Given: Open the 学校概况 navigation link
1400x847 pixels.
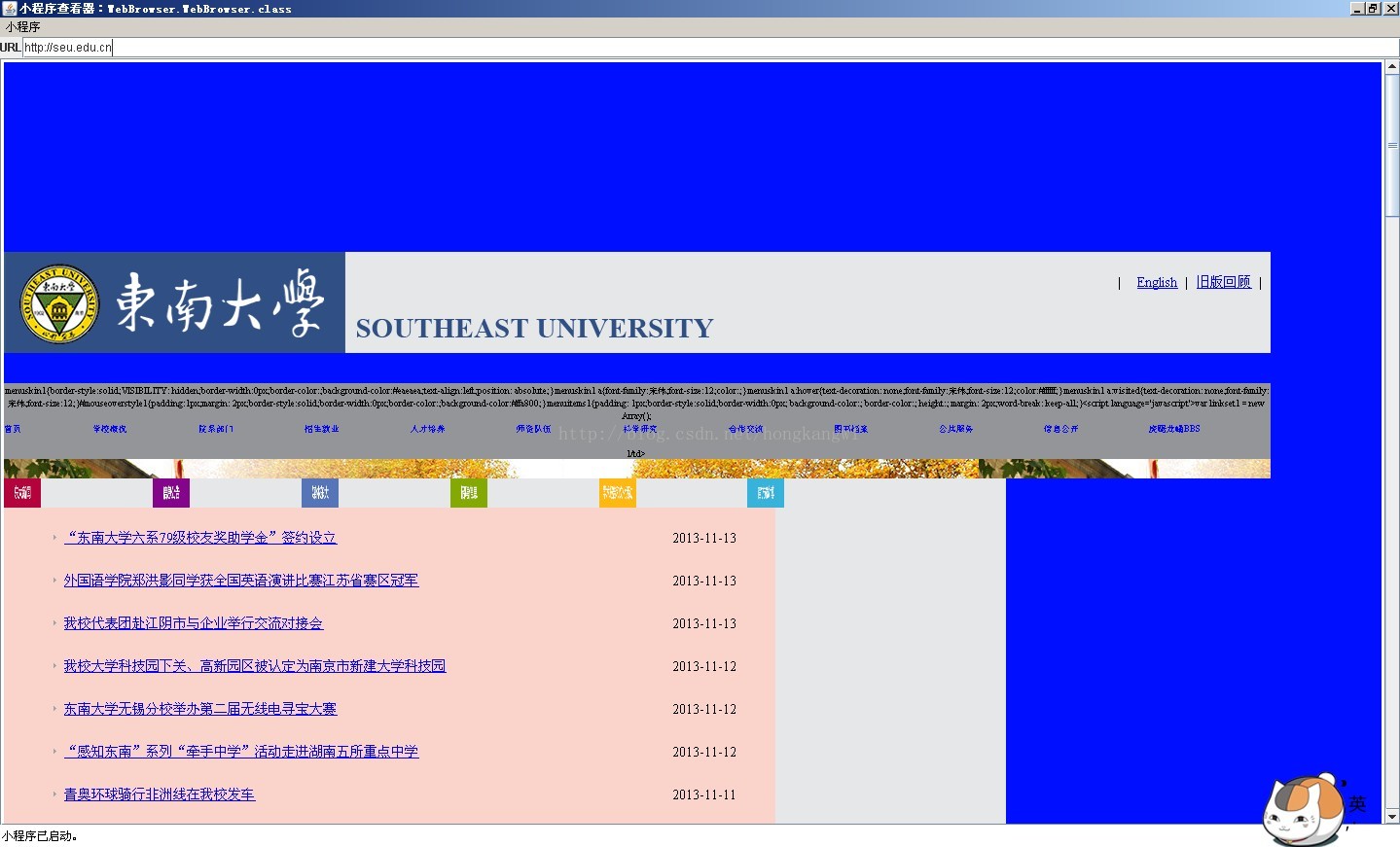Looking at the screenshot, I should tap(110, 429).
